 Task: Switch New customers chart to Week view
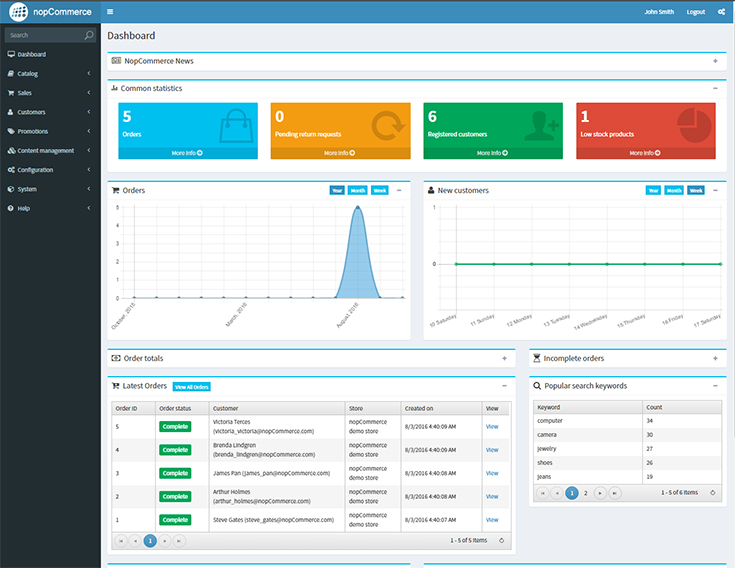696,190
